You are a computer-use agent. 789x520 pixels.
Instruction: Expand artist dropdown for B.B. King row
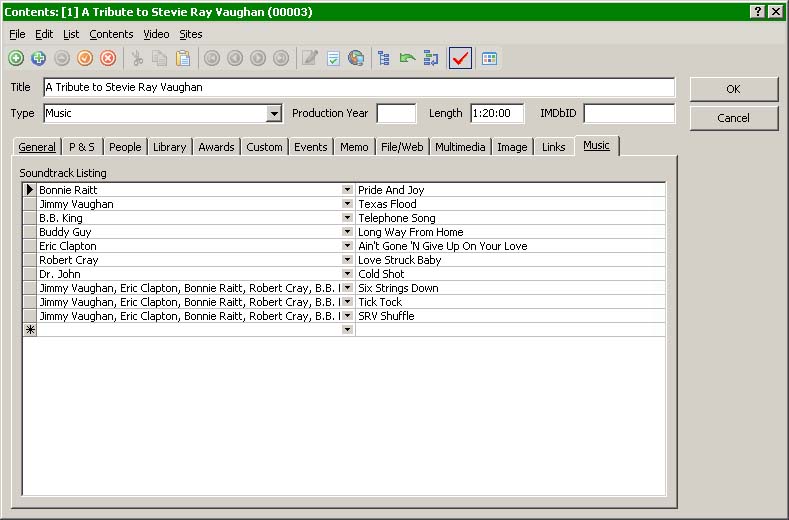point(347,218)
